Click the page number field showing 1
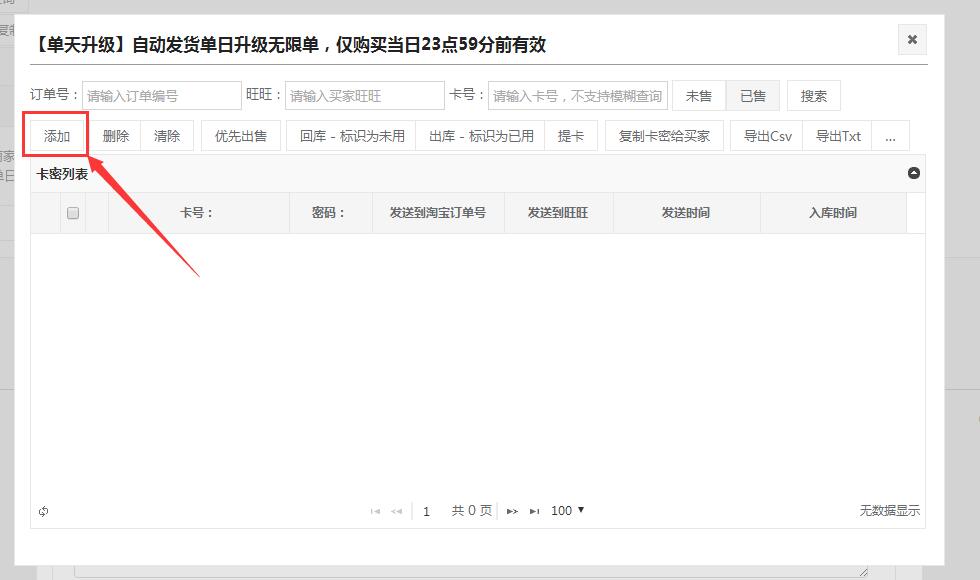Viewport: 980px width, 580px height. (x=427, y=511)
